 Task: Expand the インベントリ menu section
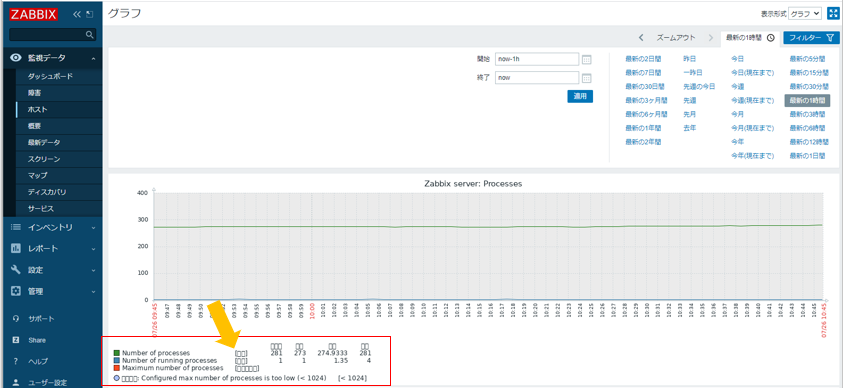pos(53,227)
